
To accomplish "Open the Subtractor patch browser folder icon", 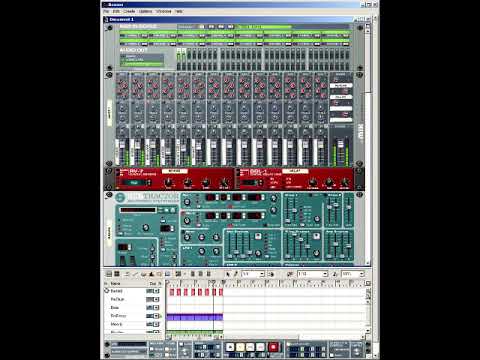I will pyautogui.click(x=166, y=210).
